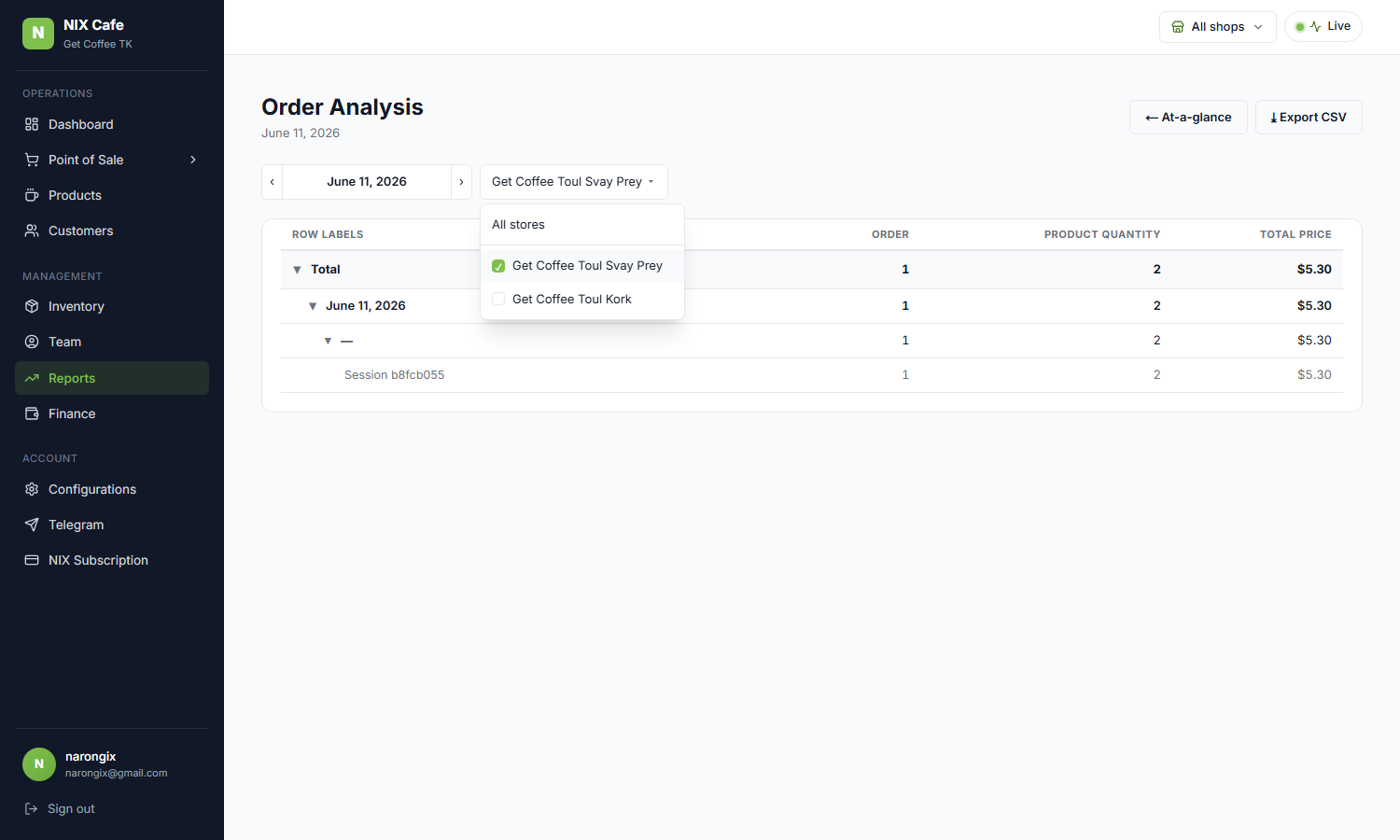Uncheck Get Coffee Toul Svay Prey checkbox
Viewport: 1400px width, 840px height.
498,266
